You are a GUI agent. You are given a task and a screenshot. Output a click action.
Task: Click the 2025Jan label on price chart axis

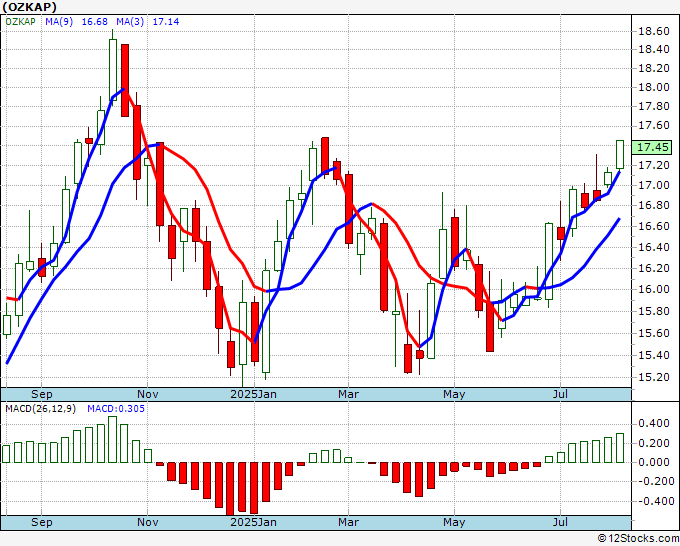point(253,394)
